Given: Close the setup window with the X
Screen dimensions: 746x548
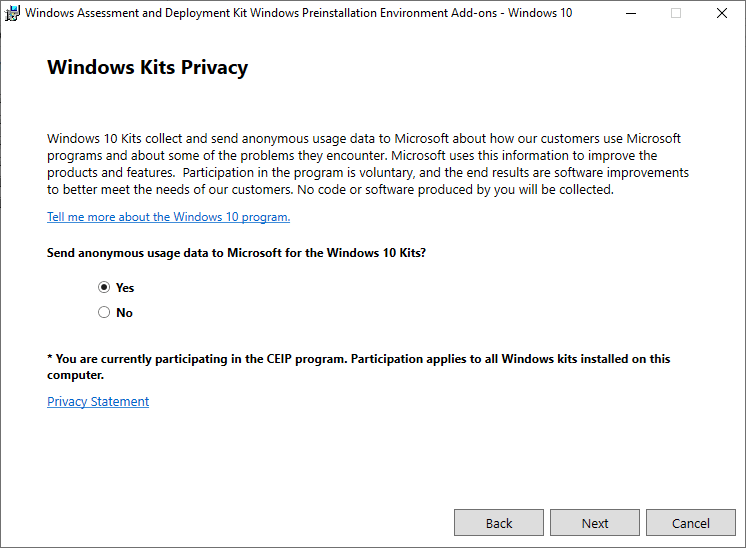Looking at the screenshot, I should [x=722, y=14].
